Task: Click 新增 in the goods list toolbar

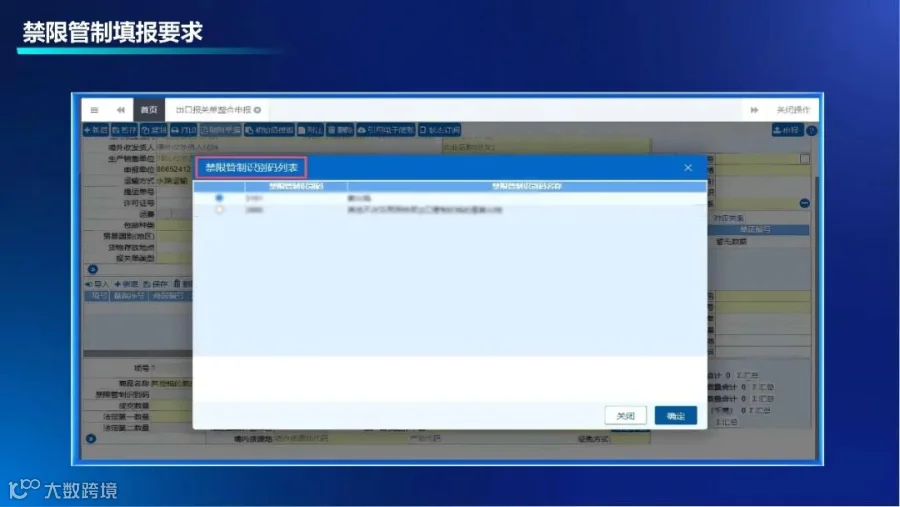Action: 126,284
